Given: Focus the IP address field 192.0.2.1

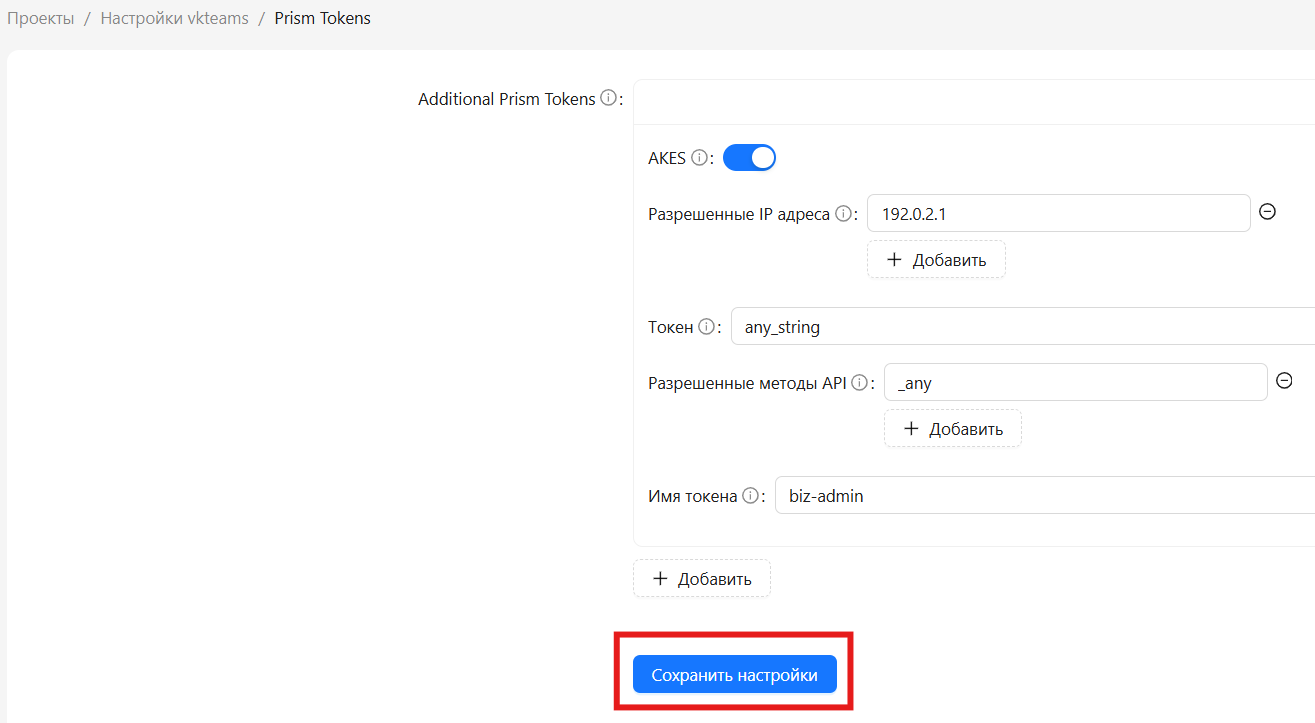Looking at the screenshot, I should pyautogui.click(x=1059, y=213).
